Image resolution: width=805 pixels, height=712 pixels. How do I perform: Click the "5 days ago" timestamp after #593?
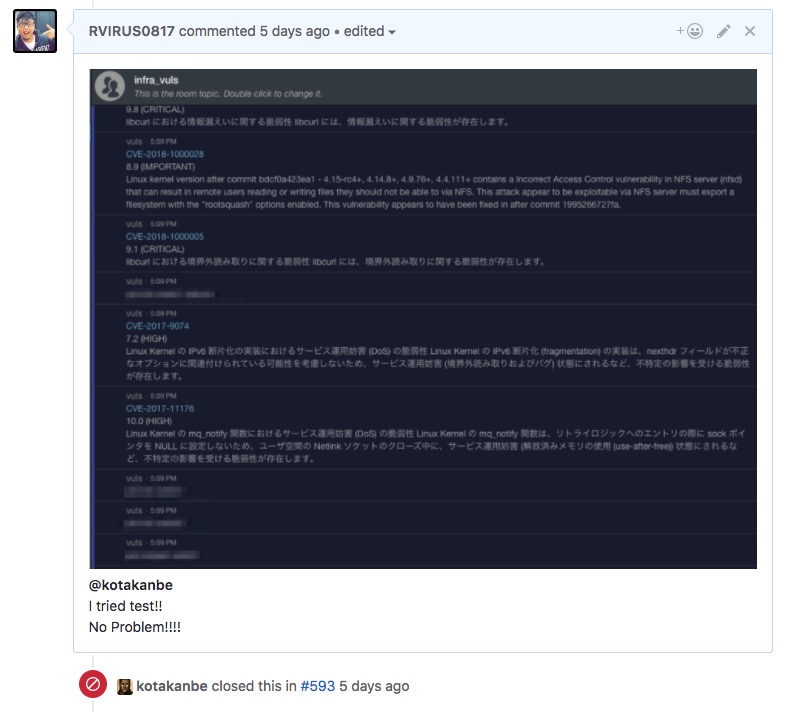374,687
